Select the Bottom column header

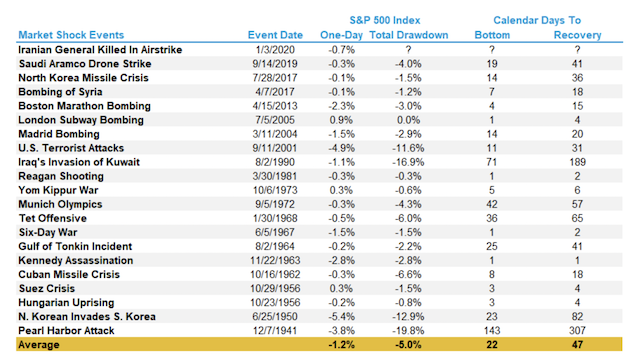click(x=492, y=35)
